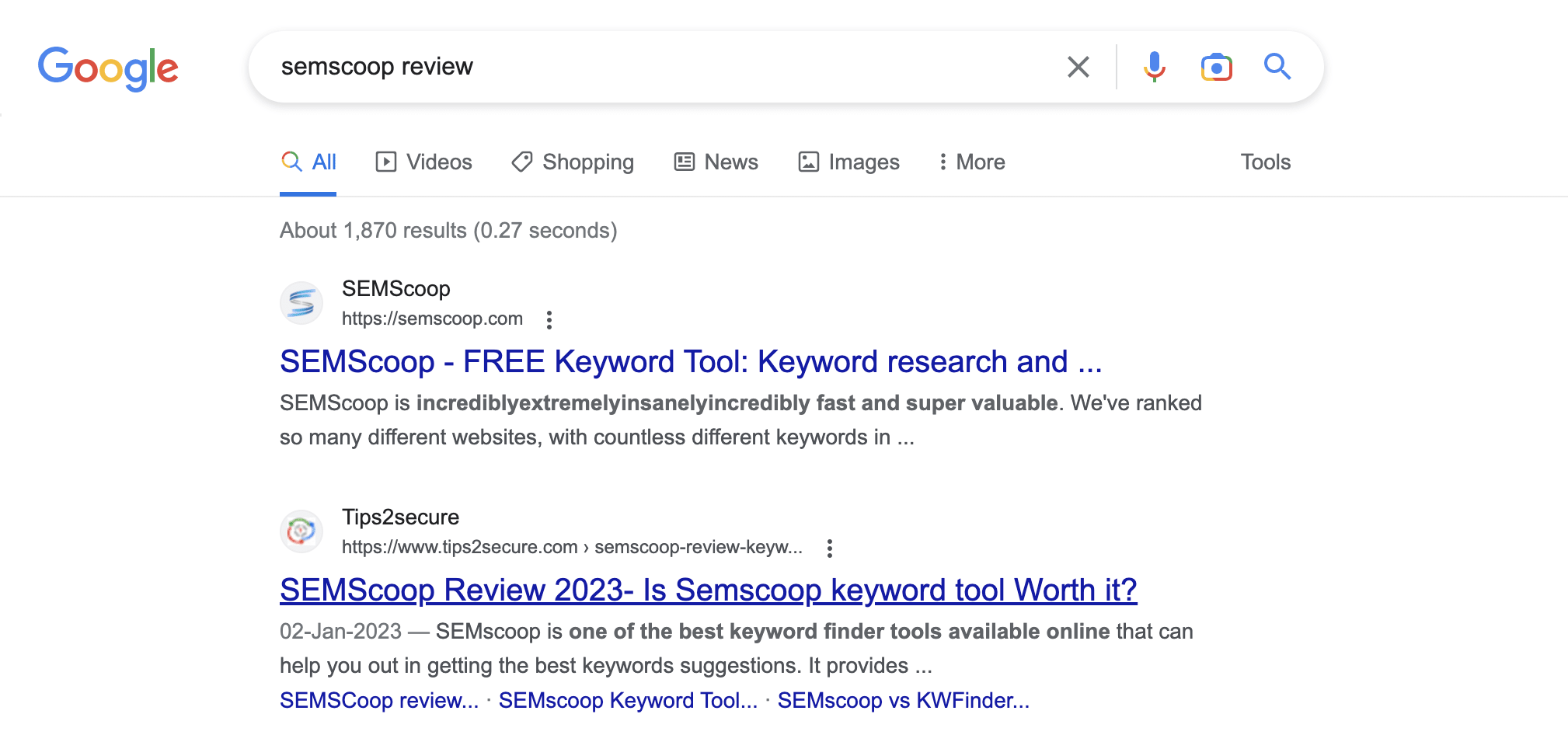
Task: Switch to the Videos tab
Action: pos(423,162)
